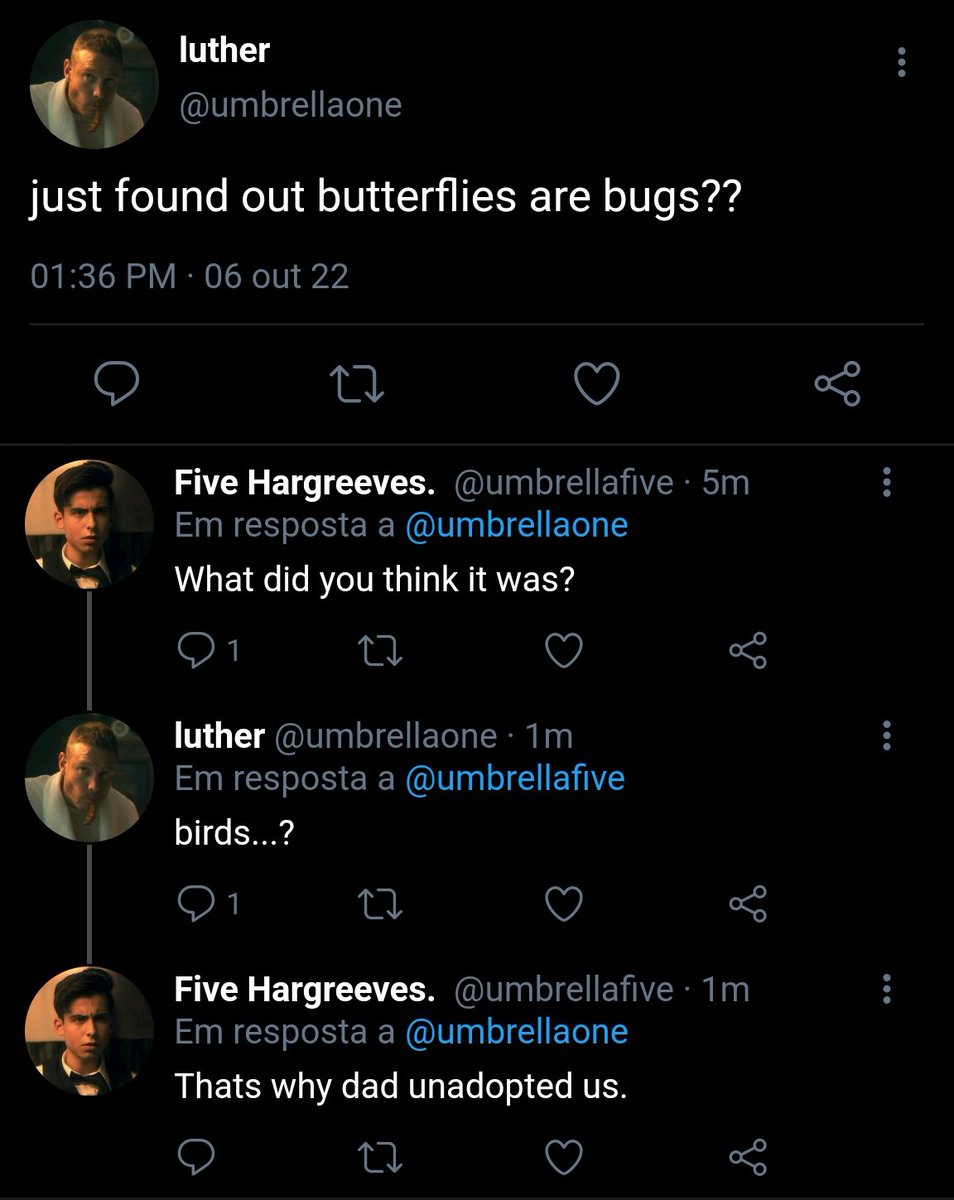
Task: Share the 'What did you think' reply
Action: pyautogui.click(x=748, y=652)
